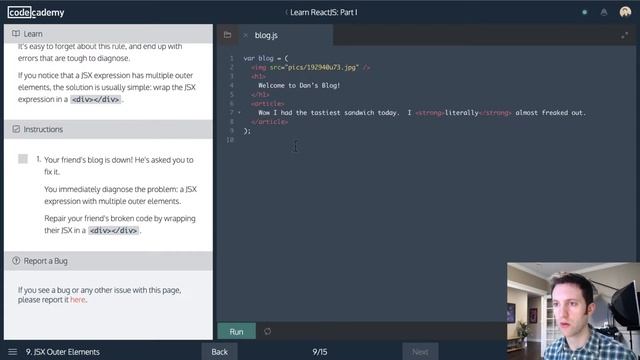This screenshot has height=360, width=640.
Task: Click the closing h1 tag on line 5
Action: click(260, 95)
